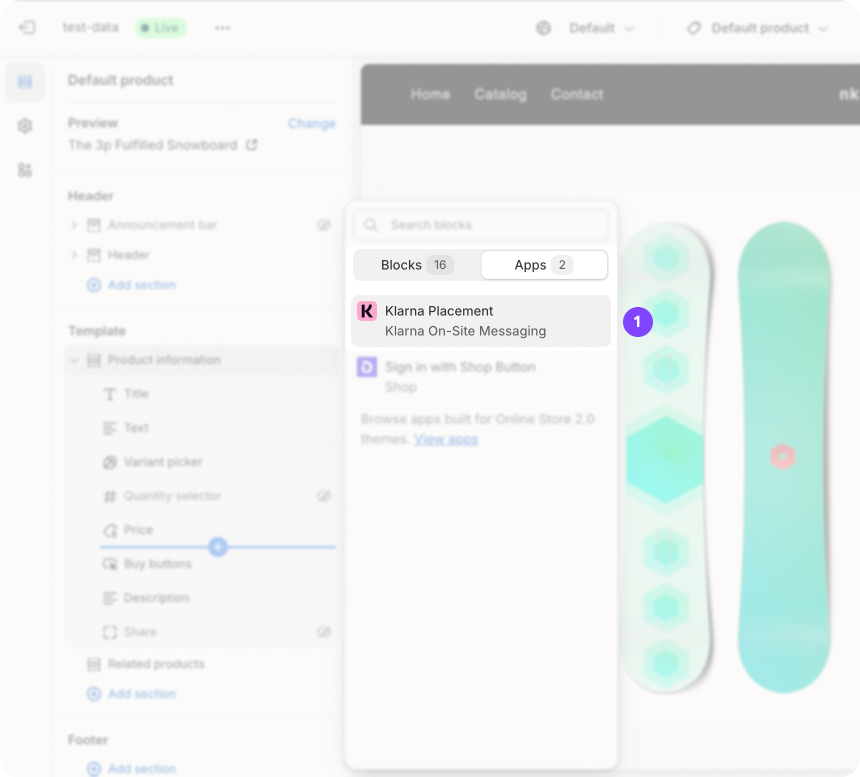Click Add section under Template
This screenshot has height=777, width=860.
click(132, 694)
